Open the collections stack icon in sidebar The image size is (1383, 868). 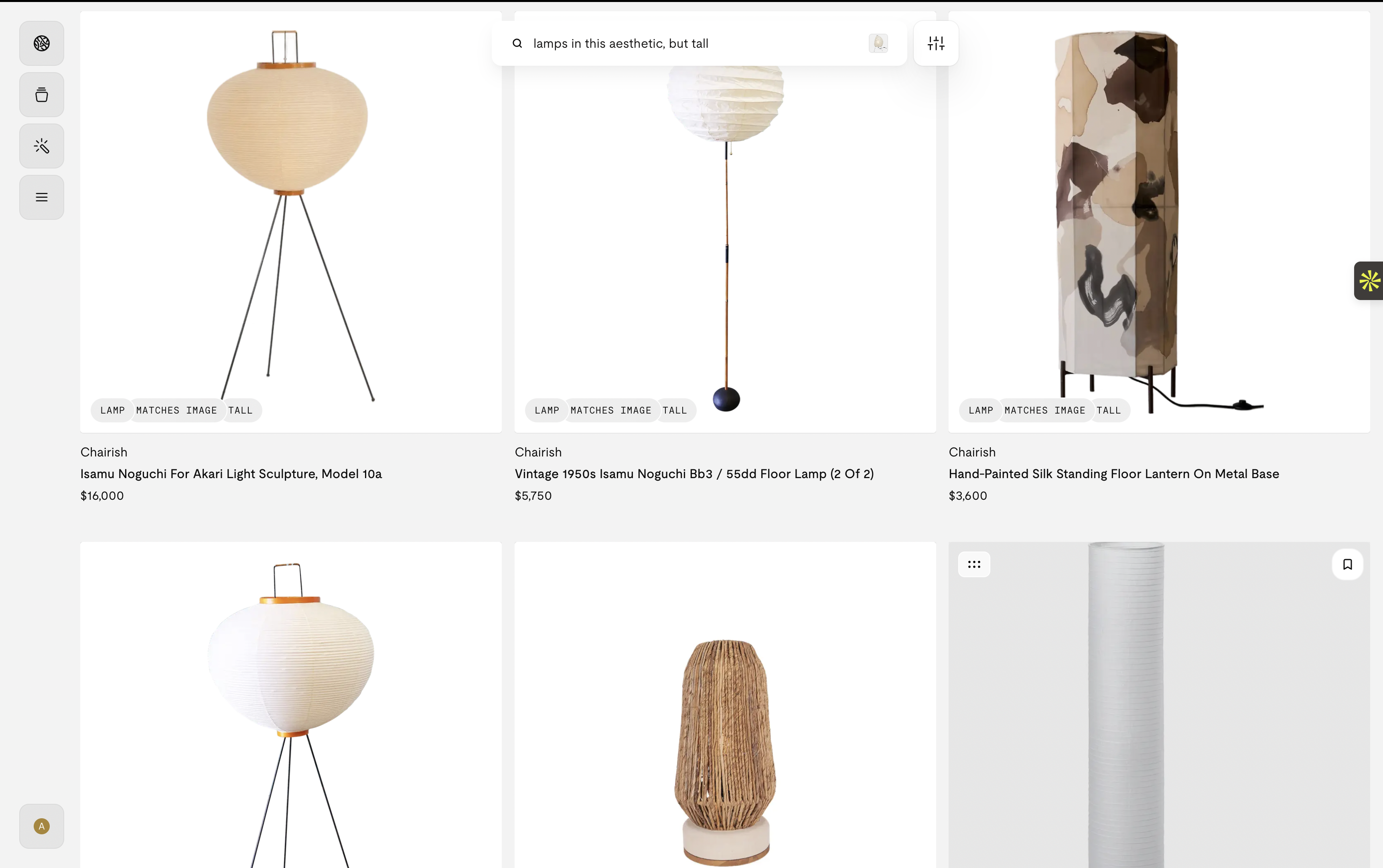tap(41, 95)
